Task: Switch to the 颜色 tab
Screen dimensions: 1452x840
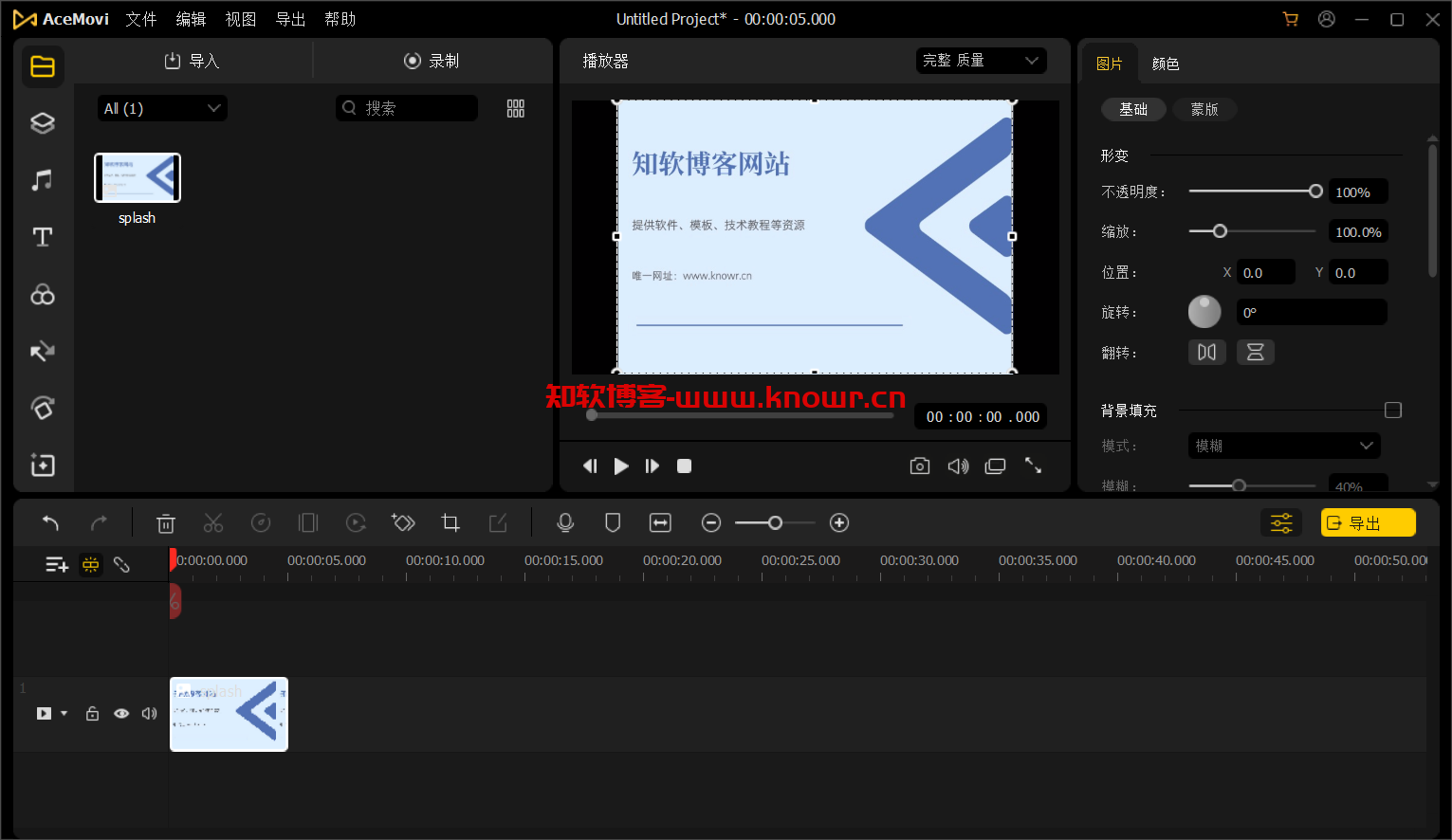Action: click(x=1166, y=64)
